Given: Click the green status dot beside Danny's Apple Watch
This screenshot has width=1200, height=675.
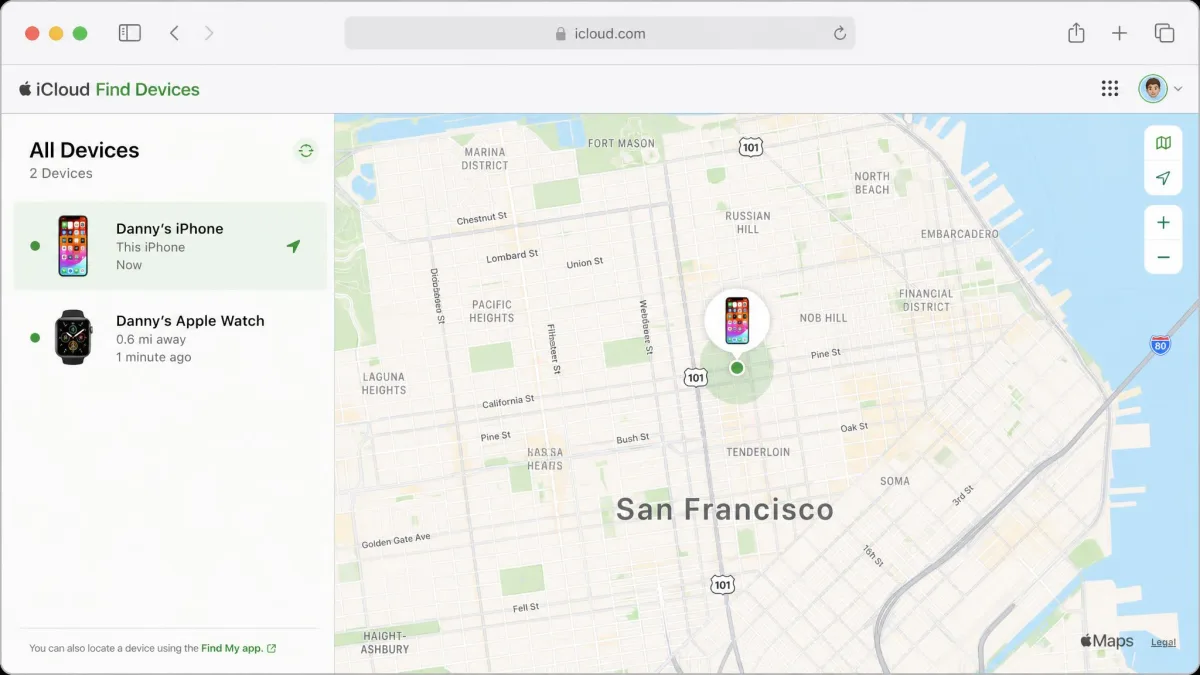Looking at the screenshot, I should click(35, 338).
